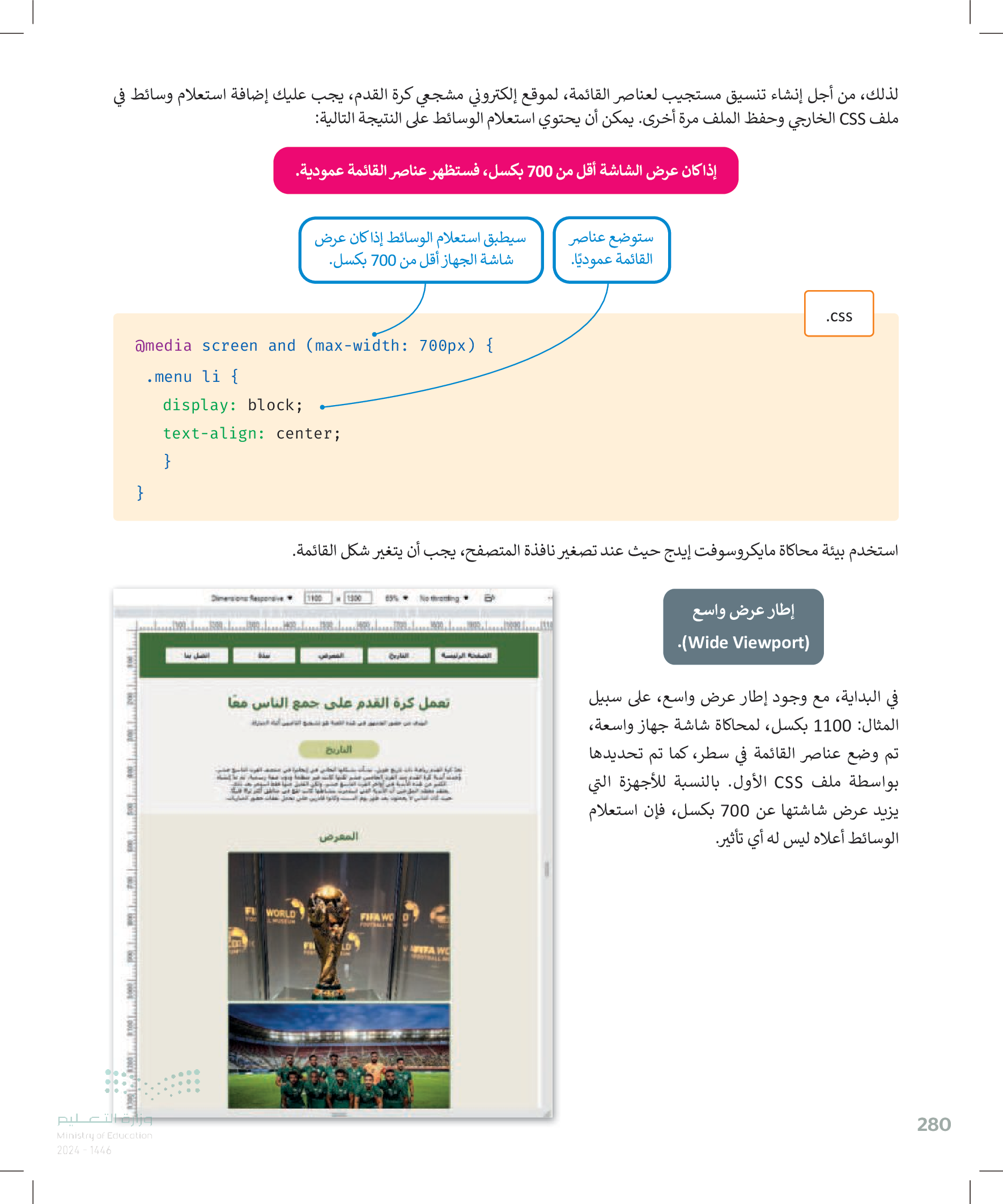Grab the right-edge viewport resize handle
1003x1204 pixels.
[x=546, y=869]
